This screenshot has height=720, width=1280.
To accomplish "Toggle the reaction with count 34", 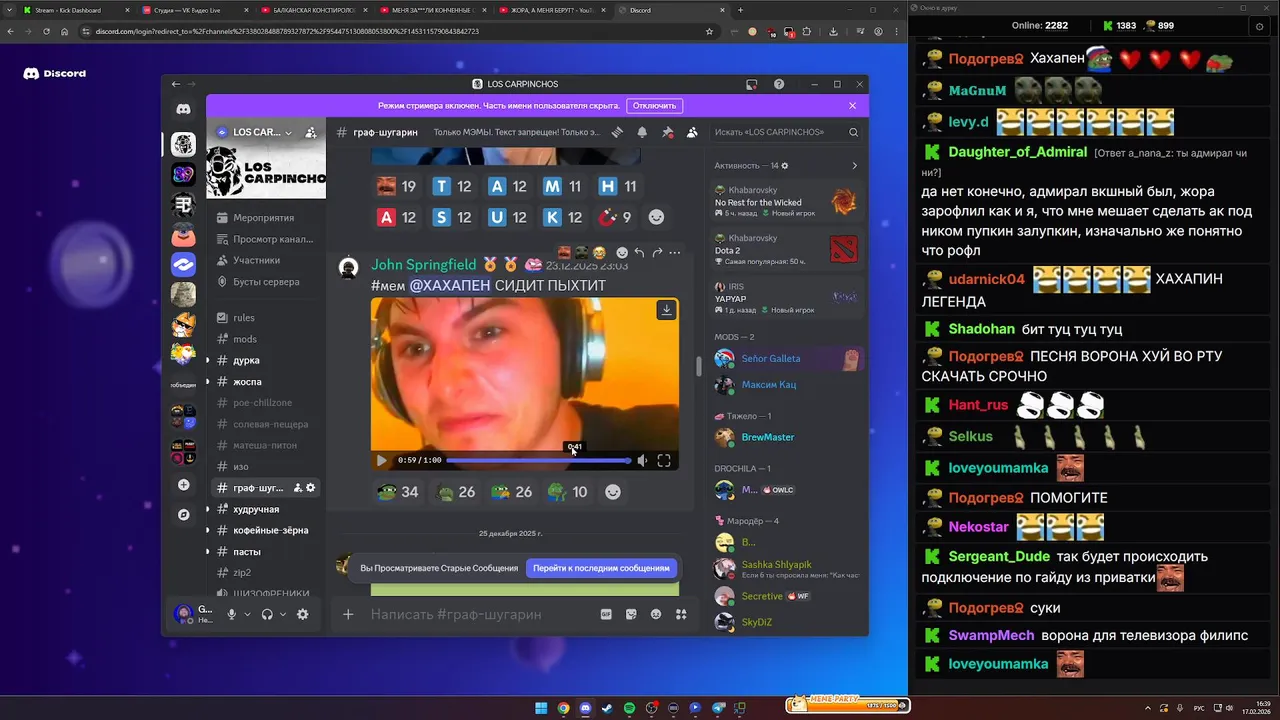I will point(397,492).
